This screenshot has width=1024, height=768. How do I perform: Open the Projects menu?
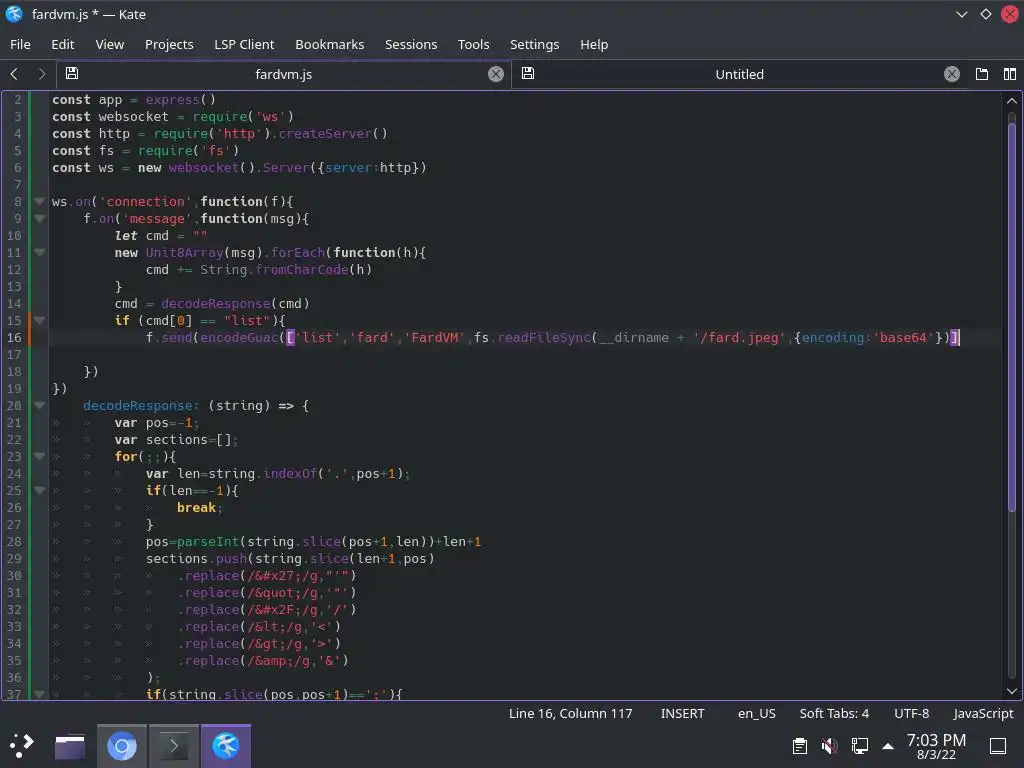click(x=169, y=44)
